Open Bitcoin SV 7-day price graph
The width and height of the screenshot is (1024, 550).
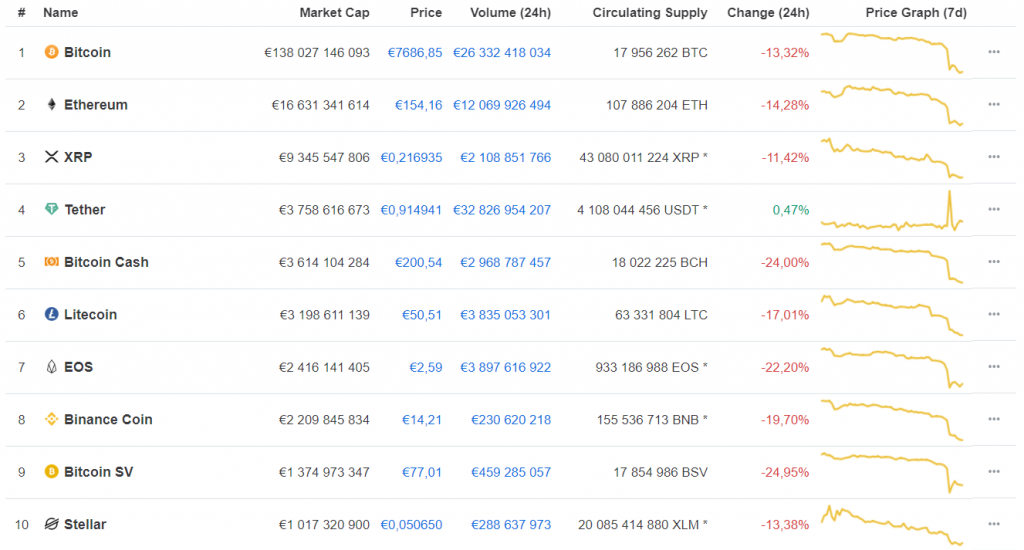pos(892,472)
